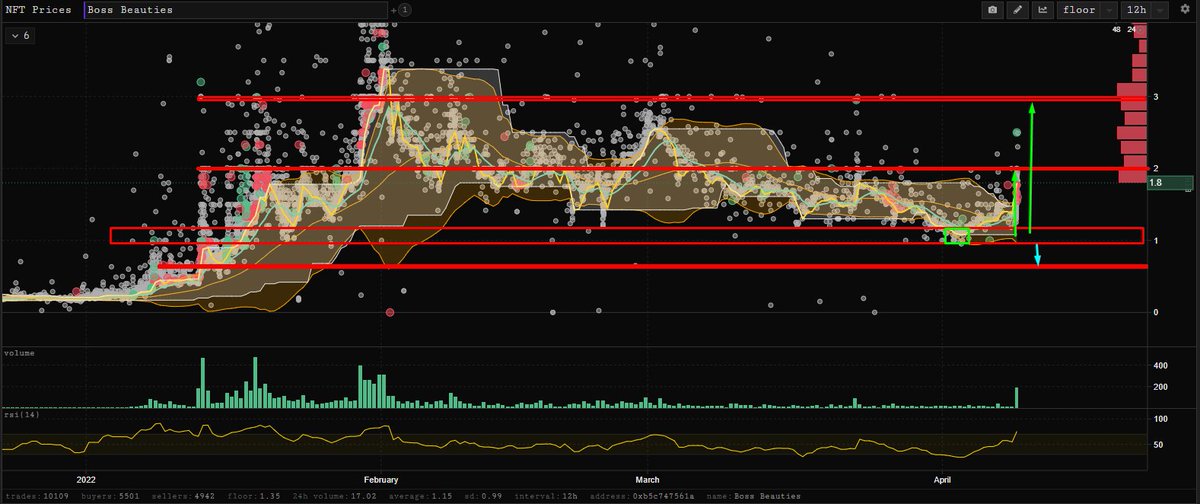
Task: Expand the 12h interval dropdown
Action: point(1146,9)
